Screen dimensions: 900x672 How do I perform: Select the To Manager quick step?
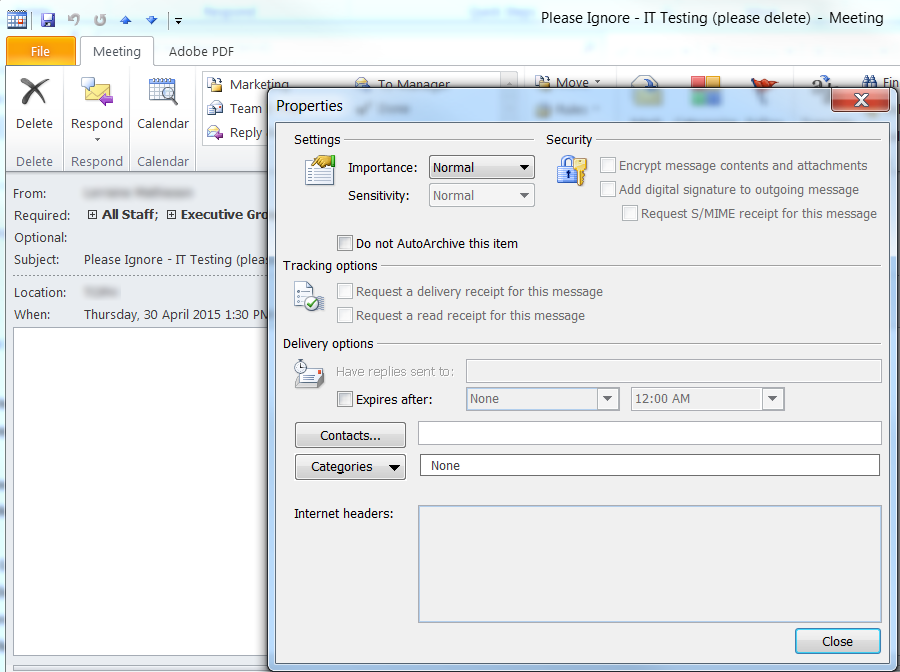point(402,84)
